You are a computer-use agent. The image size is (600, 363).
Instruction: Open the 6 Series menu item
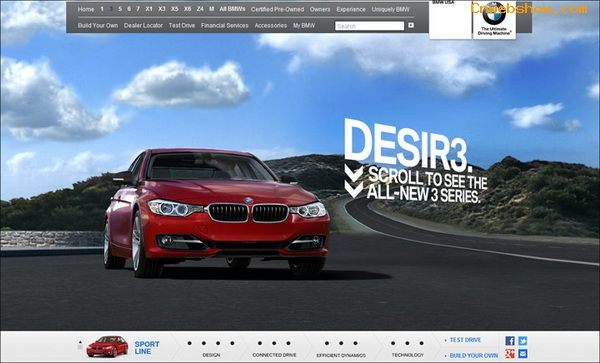129,9
